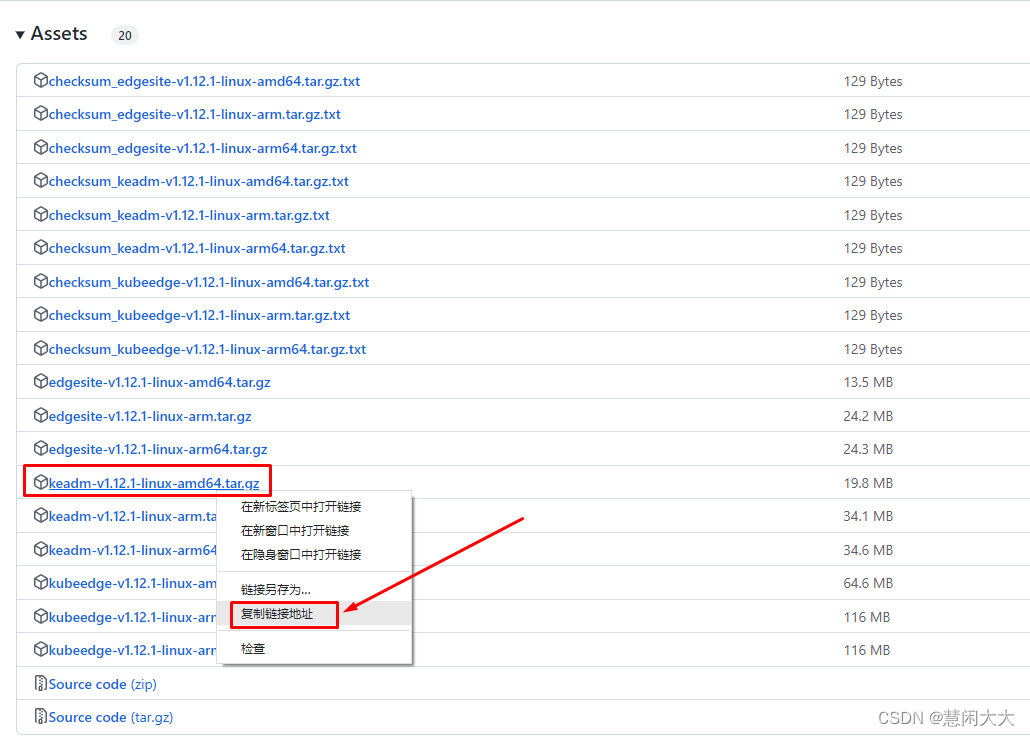Image resolution: width=1030 pixels, height=736 pixels.
Task: Click package icon beside checksum_kubeedge arm64 txt
Action: (41, 348)
